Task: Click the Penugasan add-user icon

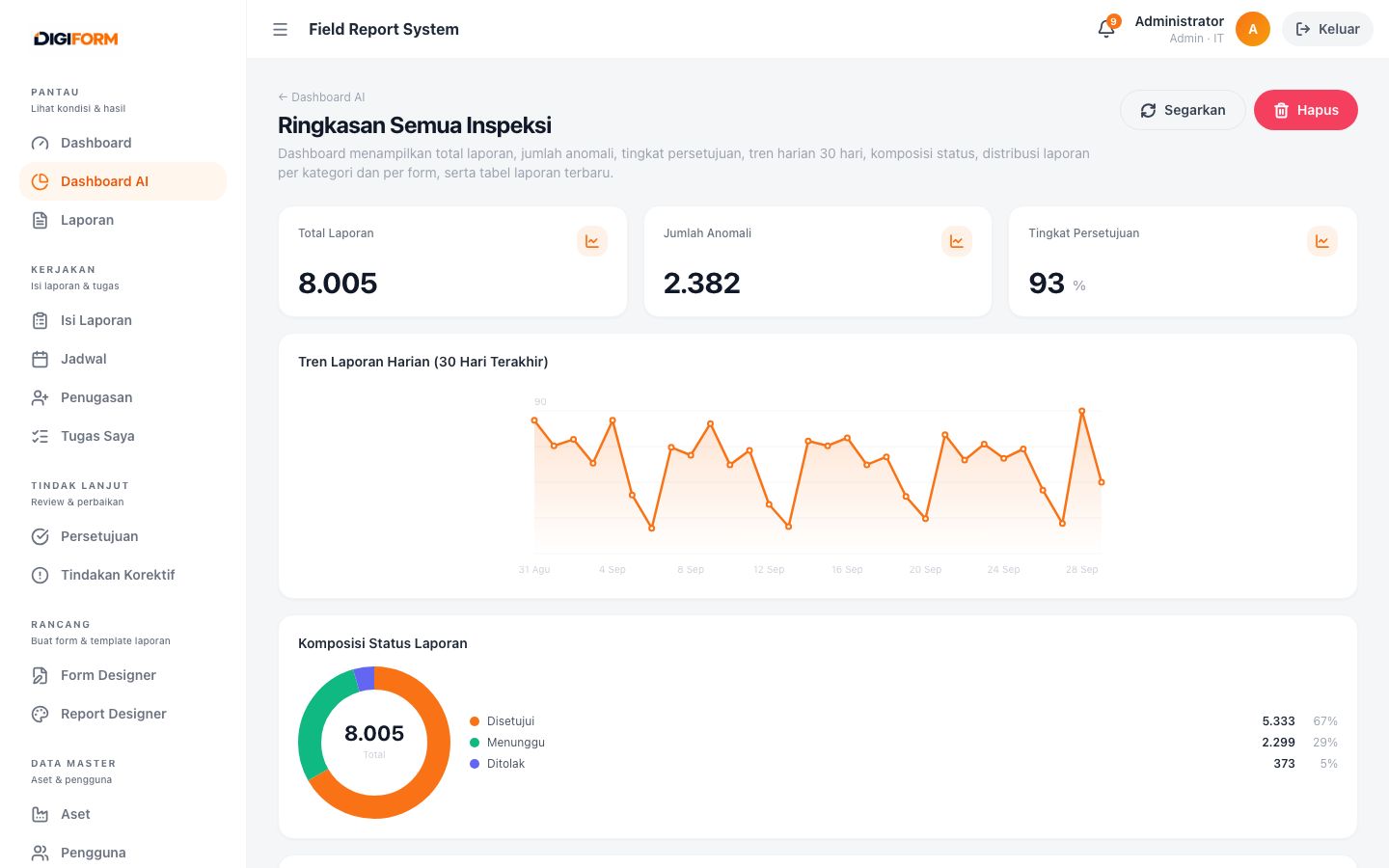Action: click(40, 397)
